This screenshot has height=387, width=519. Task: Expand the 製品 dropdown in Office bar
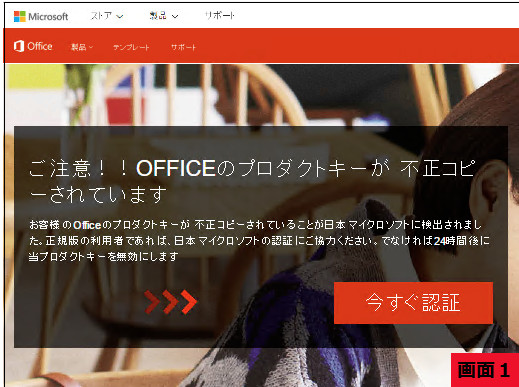point(91,47)
